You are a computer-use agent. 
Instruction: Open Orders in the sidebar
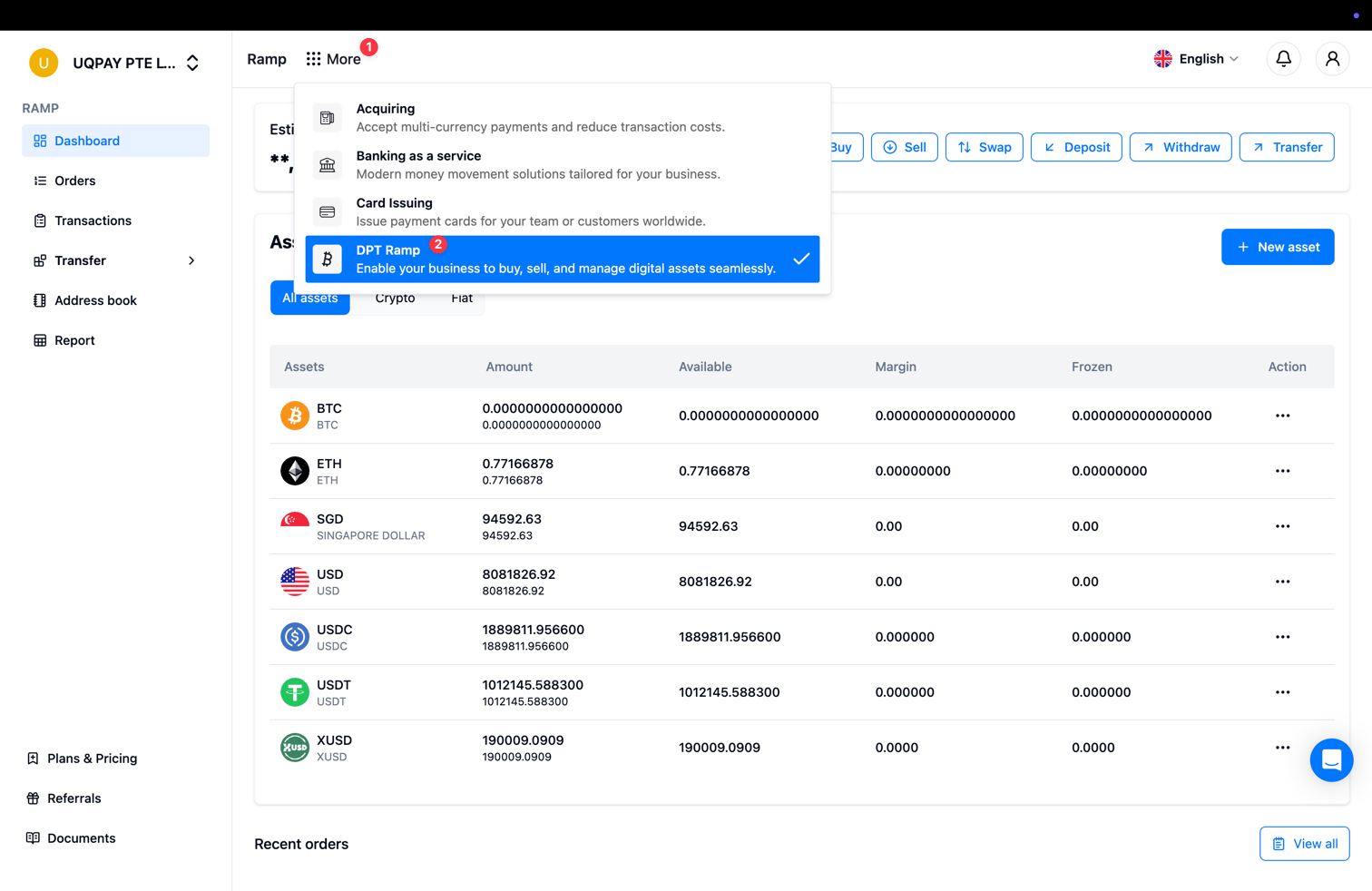click(115, 181)
